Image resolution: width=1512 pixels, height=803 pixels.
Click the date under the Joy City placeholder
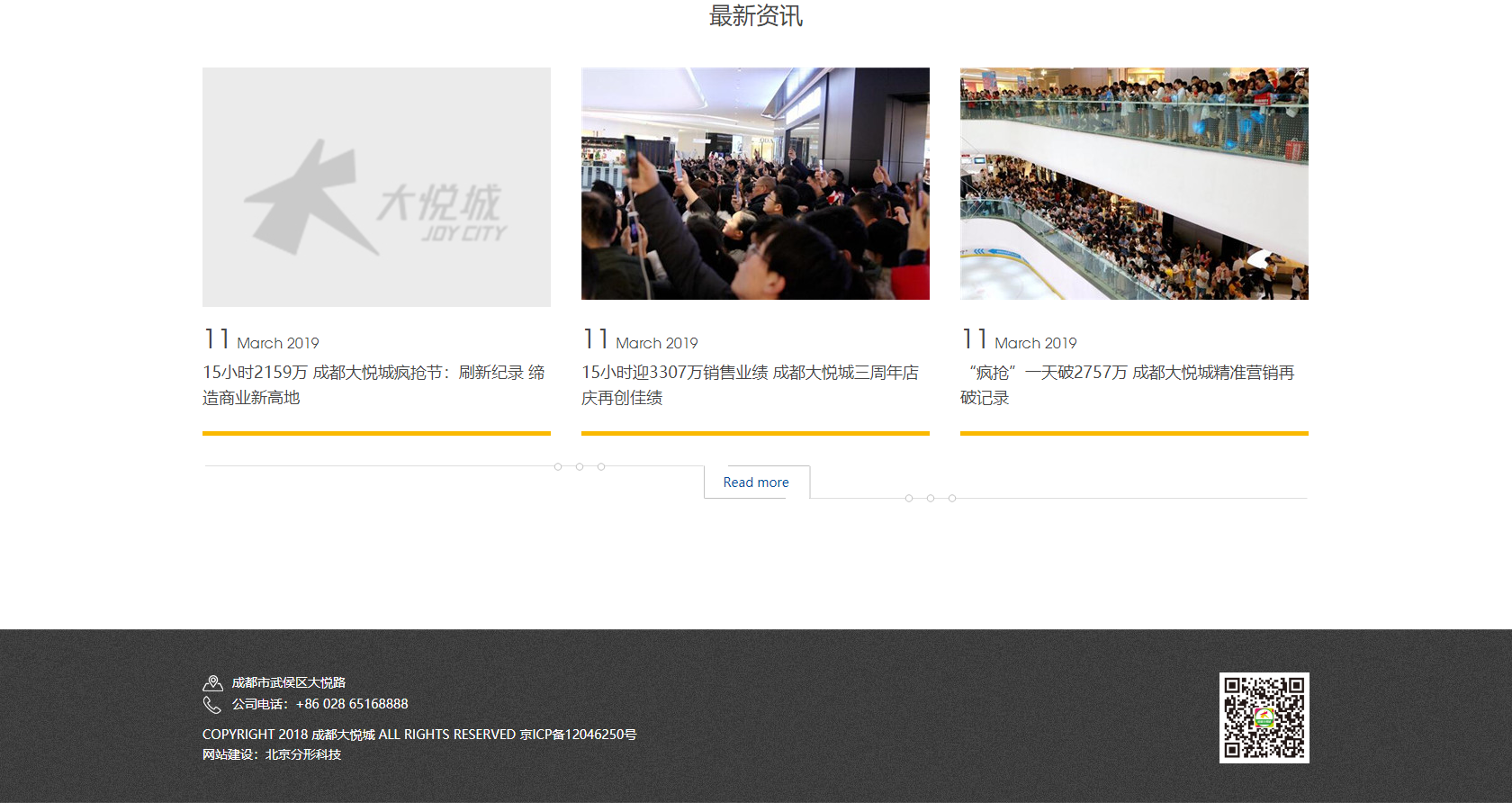coord(261,341)
